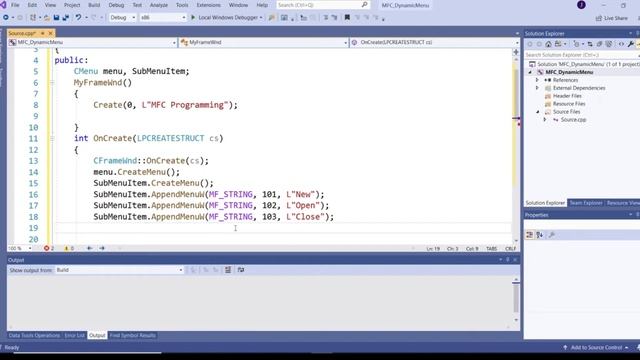Select the Solution 'MFC_DynamicMenu' node
640x360 pixels.
tap(584, 64)
